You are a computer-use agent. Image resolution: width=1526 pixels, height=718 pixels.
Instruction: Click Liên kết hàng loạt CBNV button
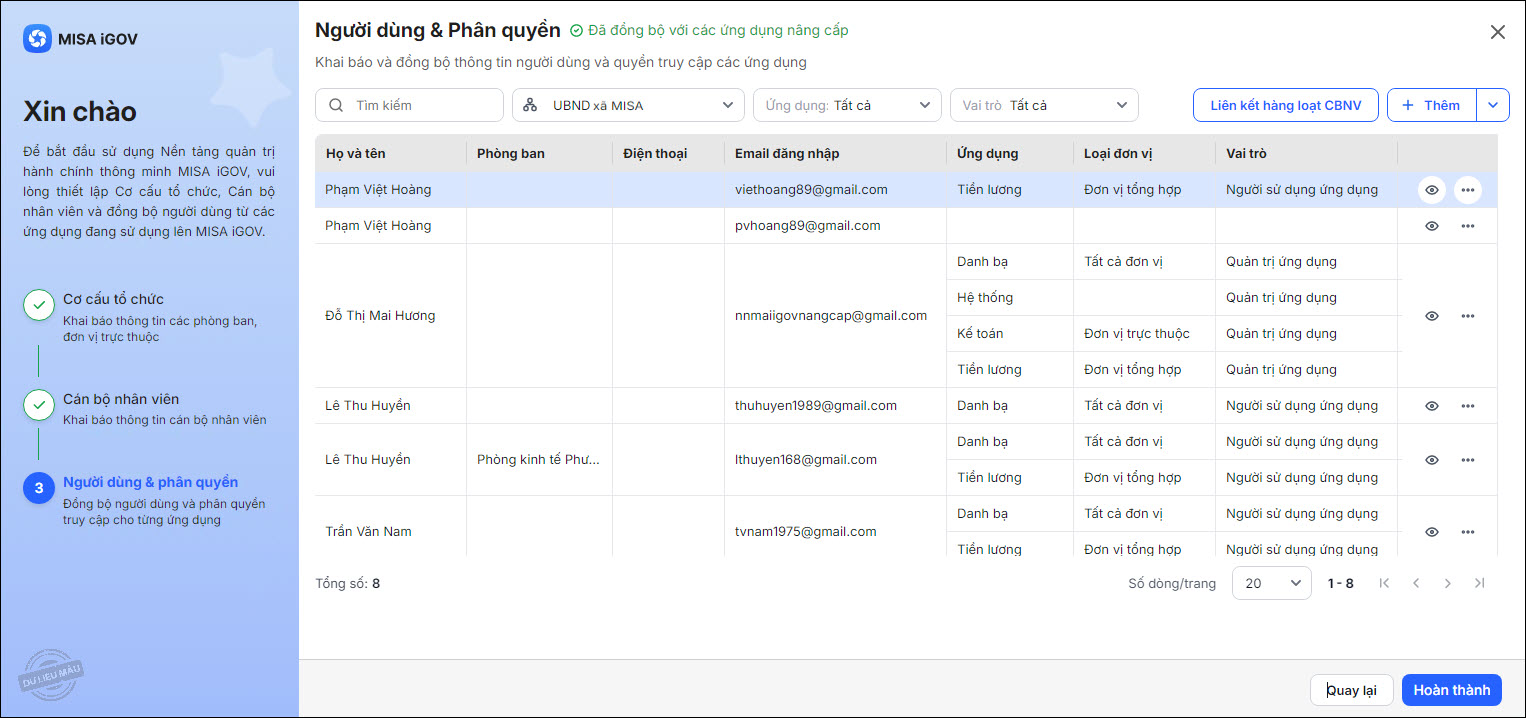pyautogui.click(x=1285, y=105)
